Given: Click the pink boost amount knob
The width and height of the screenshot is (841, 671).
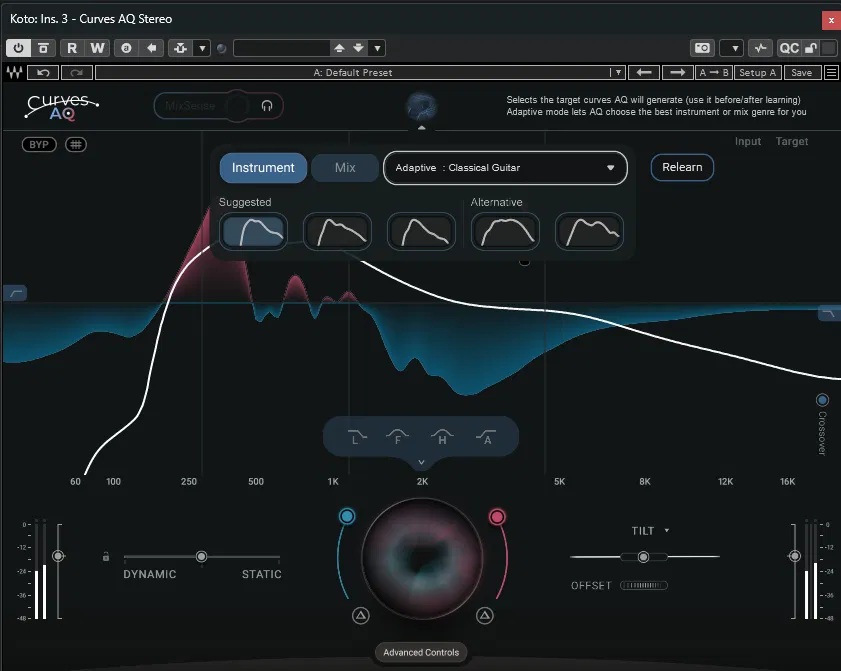Looking at the screenshot, I should pyautogui.click(x=497, y=517).
